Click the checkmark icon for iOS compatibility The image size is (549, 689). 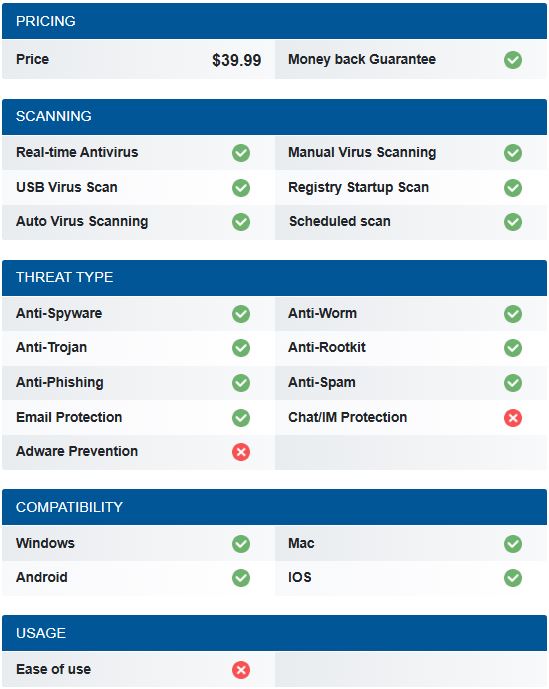(513, 578)
